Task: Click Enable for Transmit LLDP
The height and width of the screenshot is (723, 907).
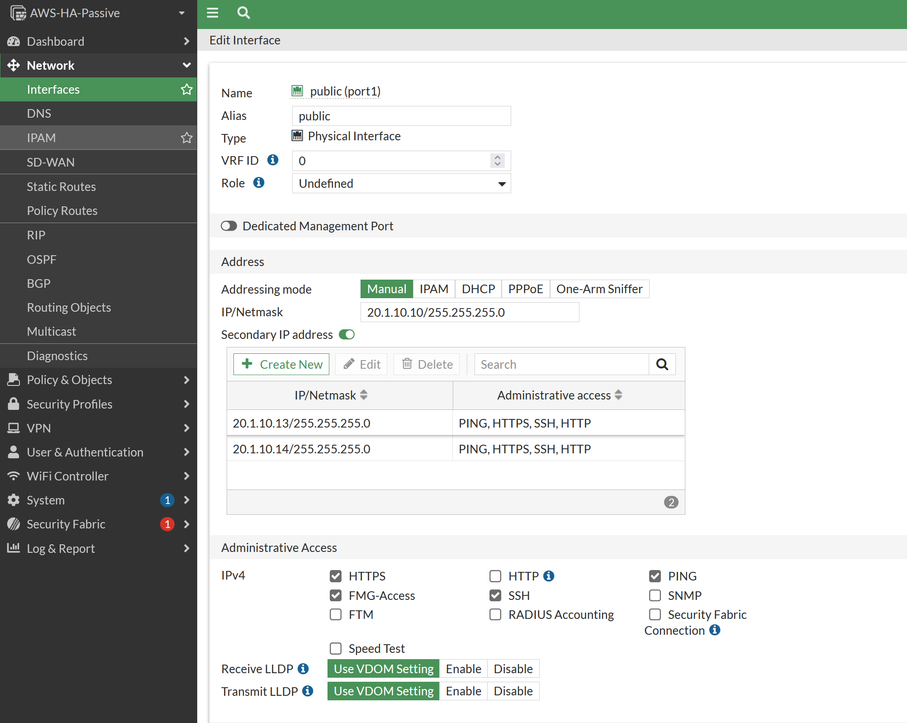Action: (463, 691)
